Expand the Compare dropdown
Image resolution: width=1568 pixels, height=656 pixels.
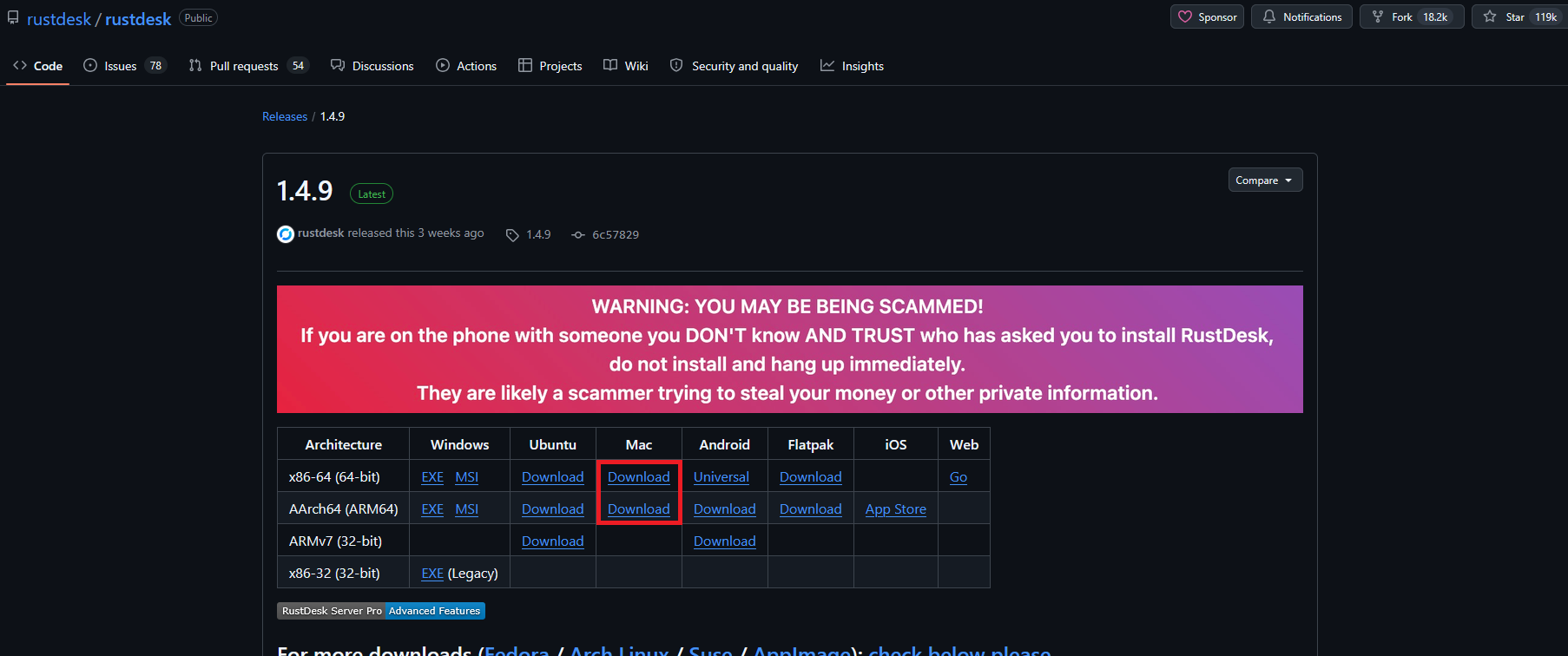point(1265,180)
